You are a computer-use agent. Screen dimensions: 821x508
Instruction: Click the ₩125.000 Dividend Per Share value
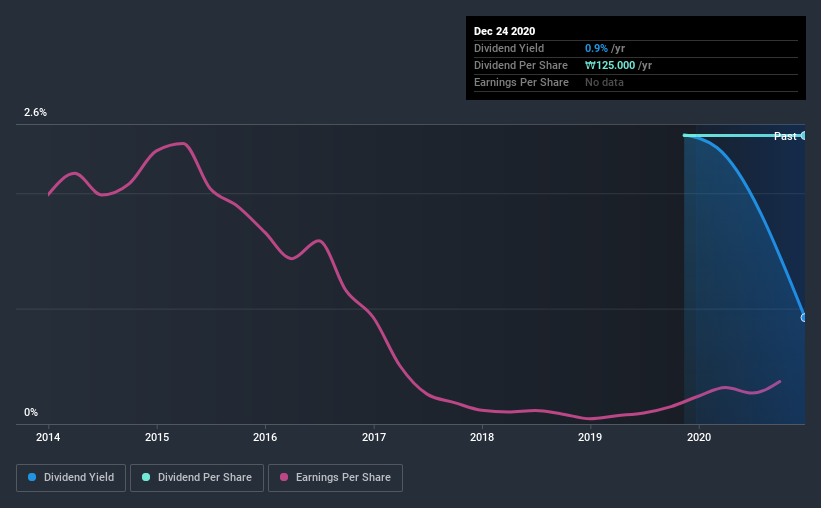click(x=610, y=65)
